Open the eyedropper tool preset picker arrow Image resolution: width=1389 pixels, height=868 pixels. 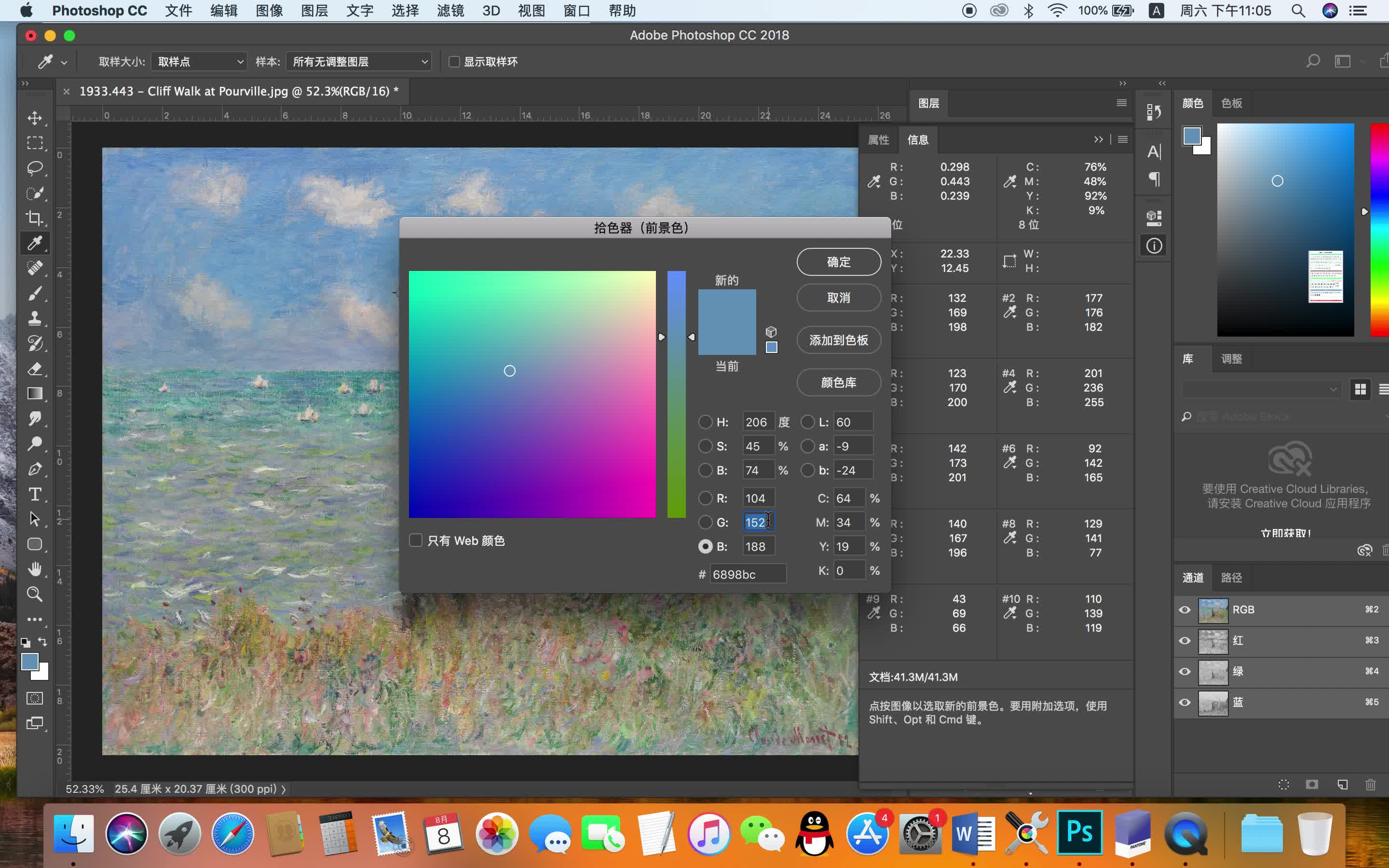(64, 63)
